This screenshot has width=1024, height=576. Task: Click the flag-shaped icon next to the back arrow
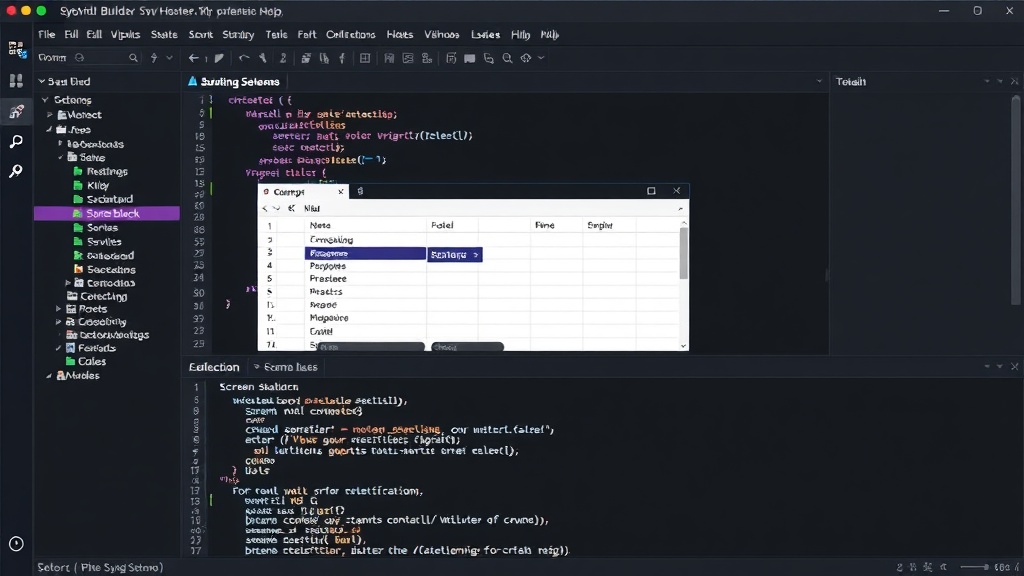(x=219, y=58)
